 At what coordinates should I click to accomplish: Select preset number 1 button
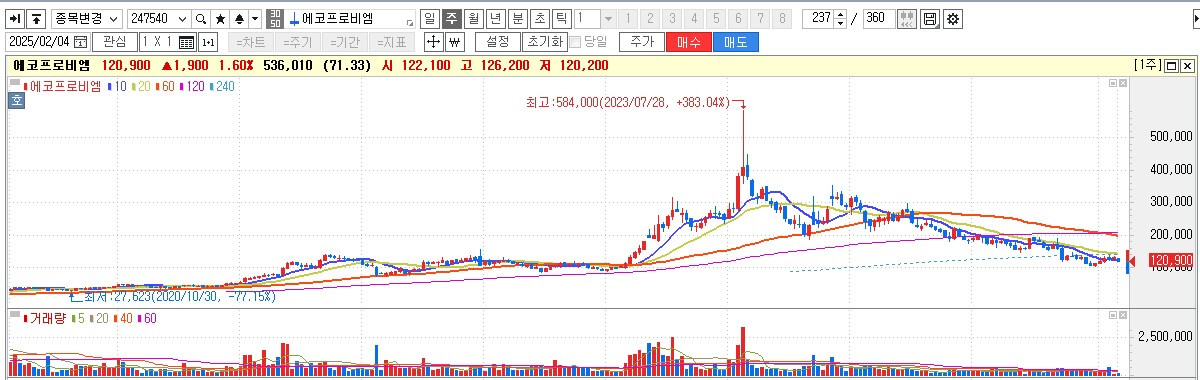pos(629,19)
